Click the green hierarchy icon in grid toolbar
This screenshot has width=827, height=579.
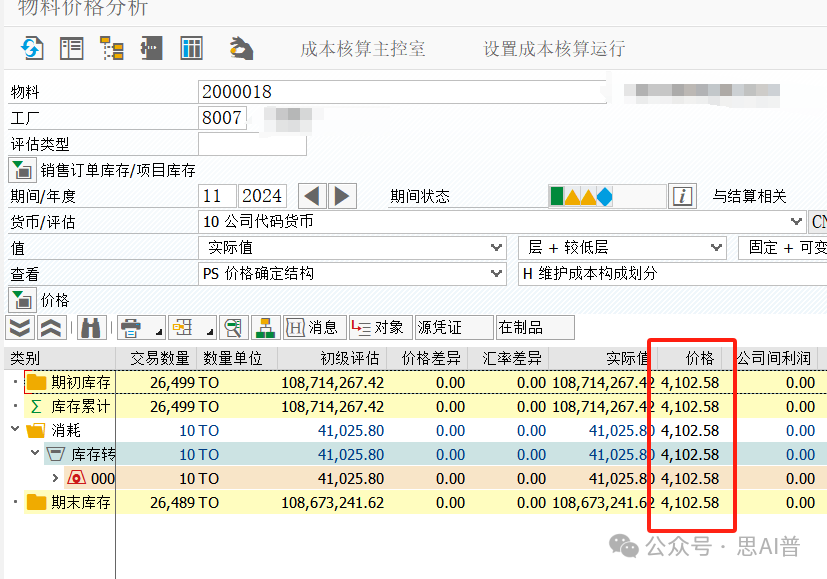265,327
